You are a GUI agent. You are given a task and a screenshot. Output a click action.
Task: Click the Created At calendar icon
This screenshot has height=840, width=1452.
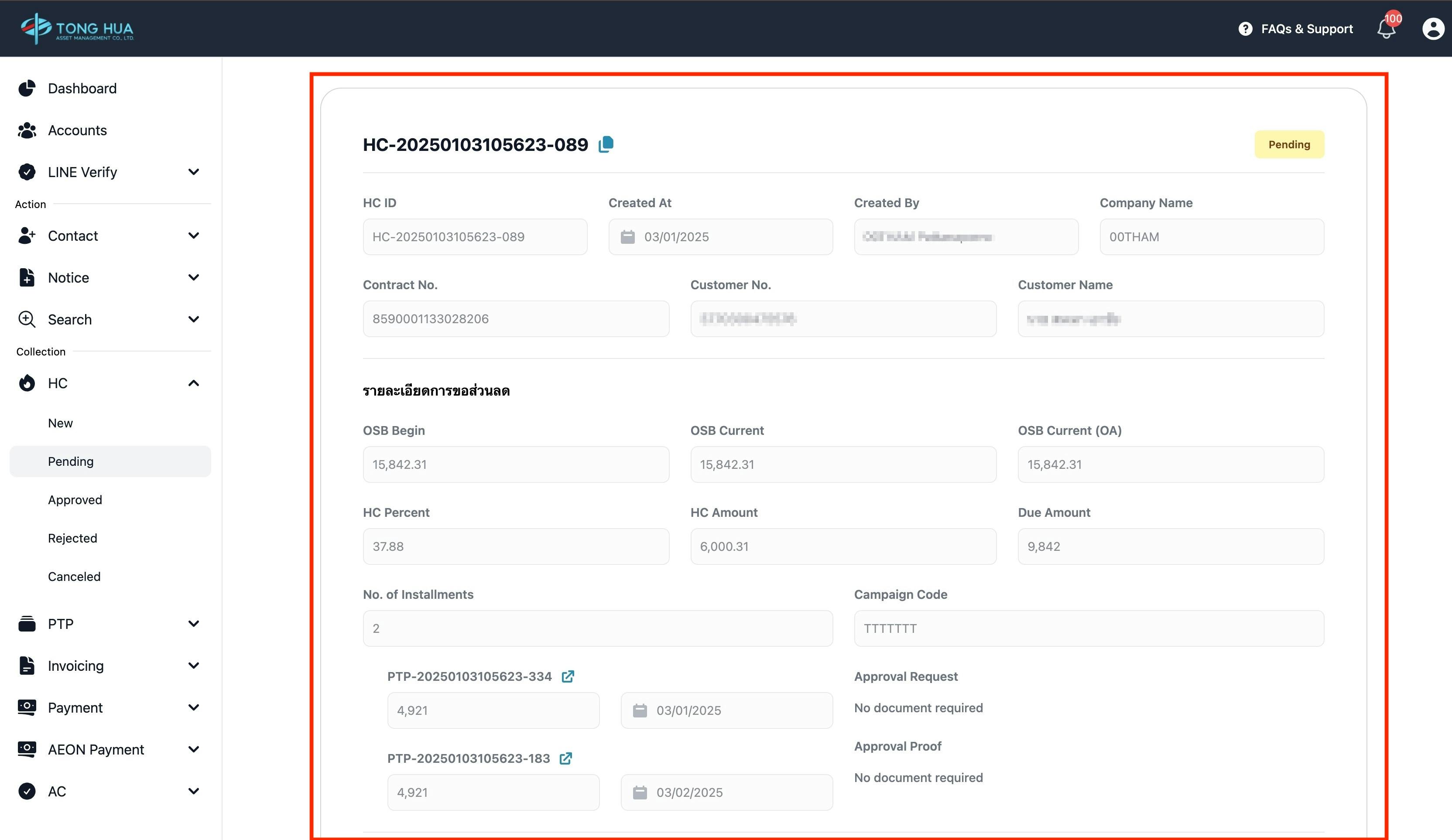(x=627, y=237)
